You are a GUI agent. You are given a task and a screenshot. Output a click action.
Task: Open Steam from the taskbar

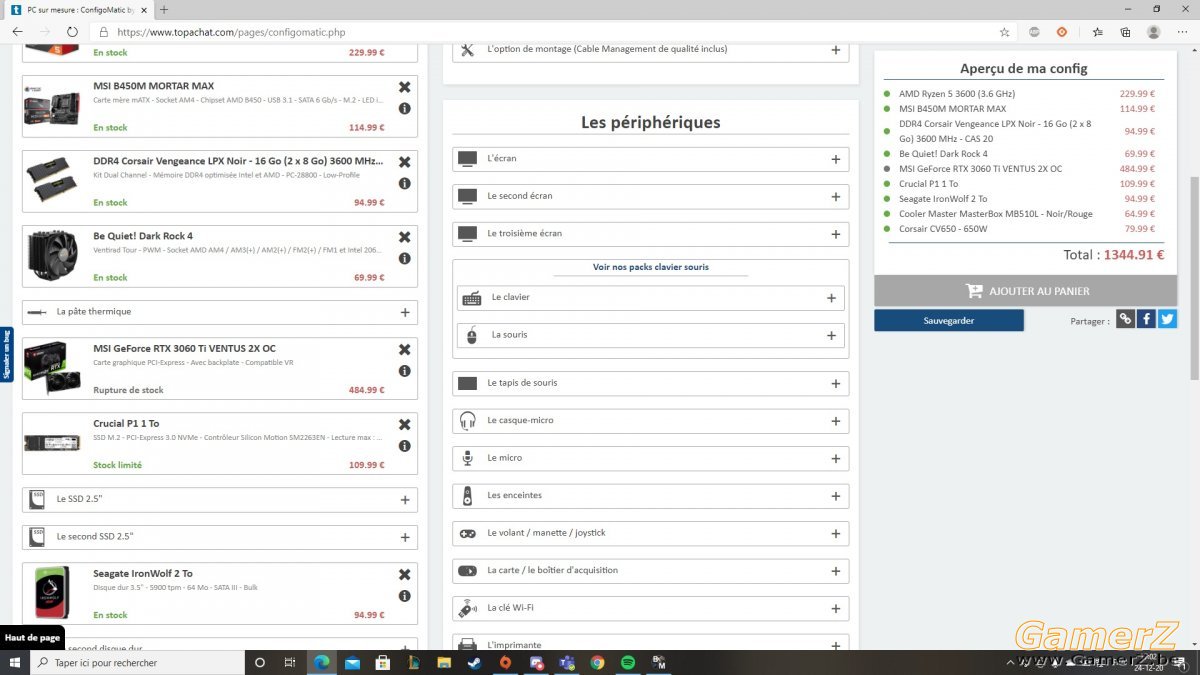(x=474, y=662)
